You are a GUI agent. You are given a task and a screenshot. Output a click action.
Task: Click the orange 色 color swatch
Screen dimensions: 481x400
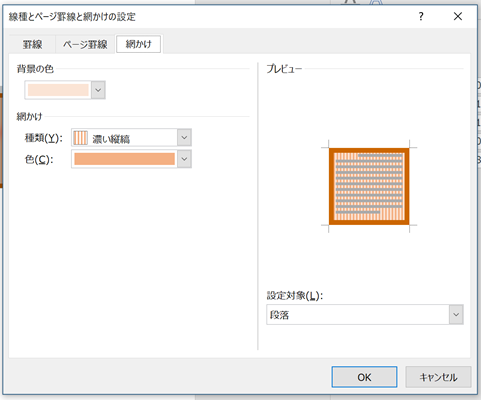coord(124,159)
